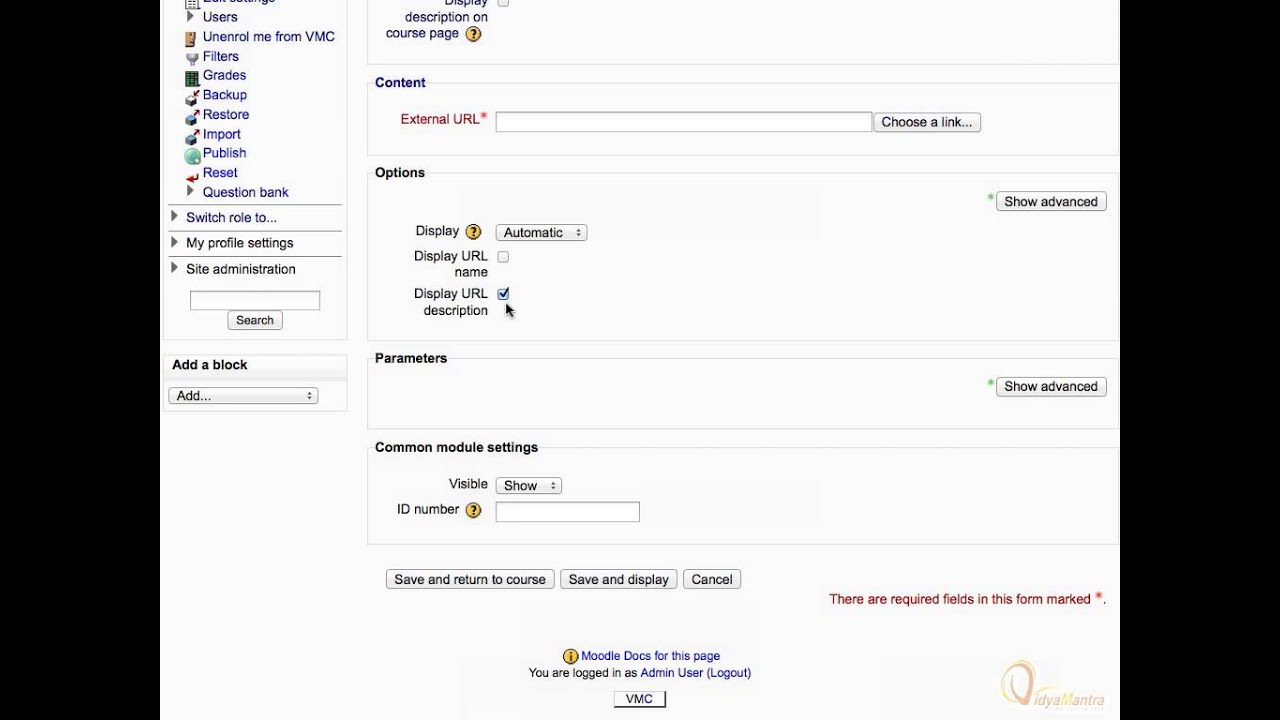Screen dimensions: 1280x720
Task: Open the Publish link
Action: pos(225,153)
